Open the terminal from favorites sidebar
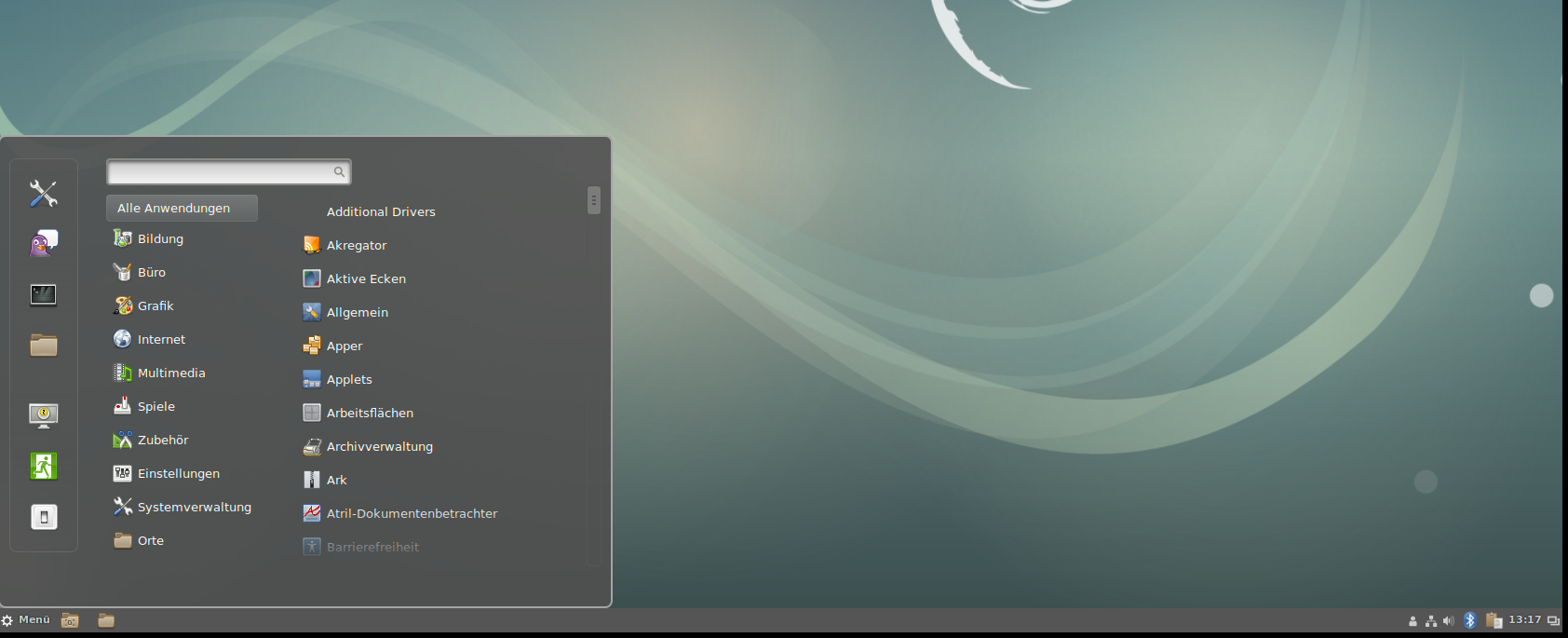 coord(43,295)
